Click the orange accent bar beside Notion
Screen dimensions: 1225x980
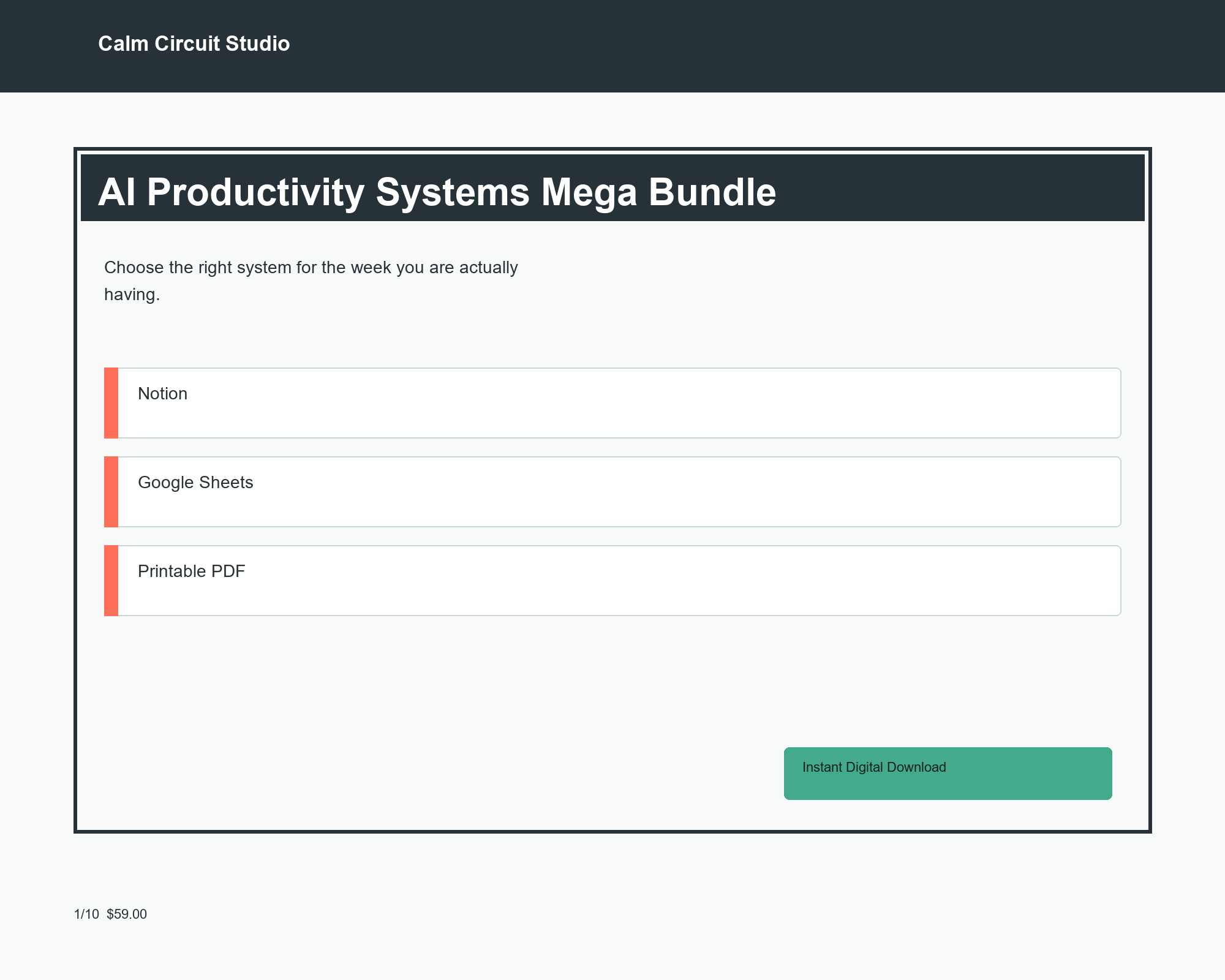pos(110,402)
